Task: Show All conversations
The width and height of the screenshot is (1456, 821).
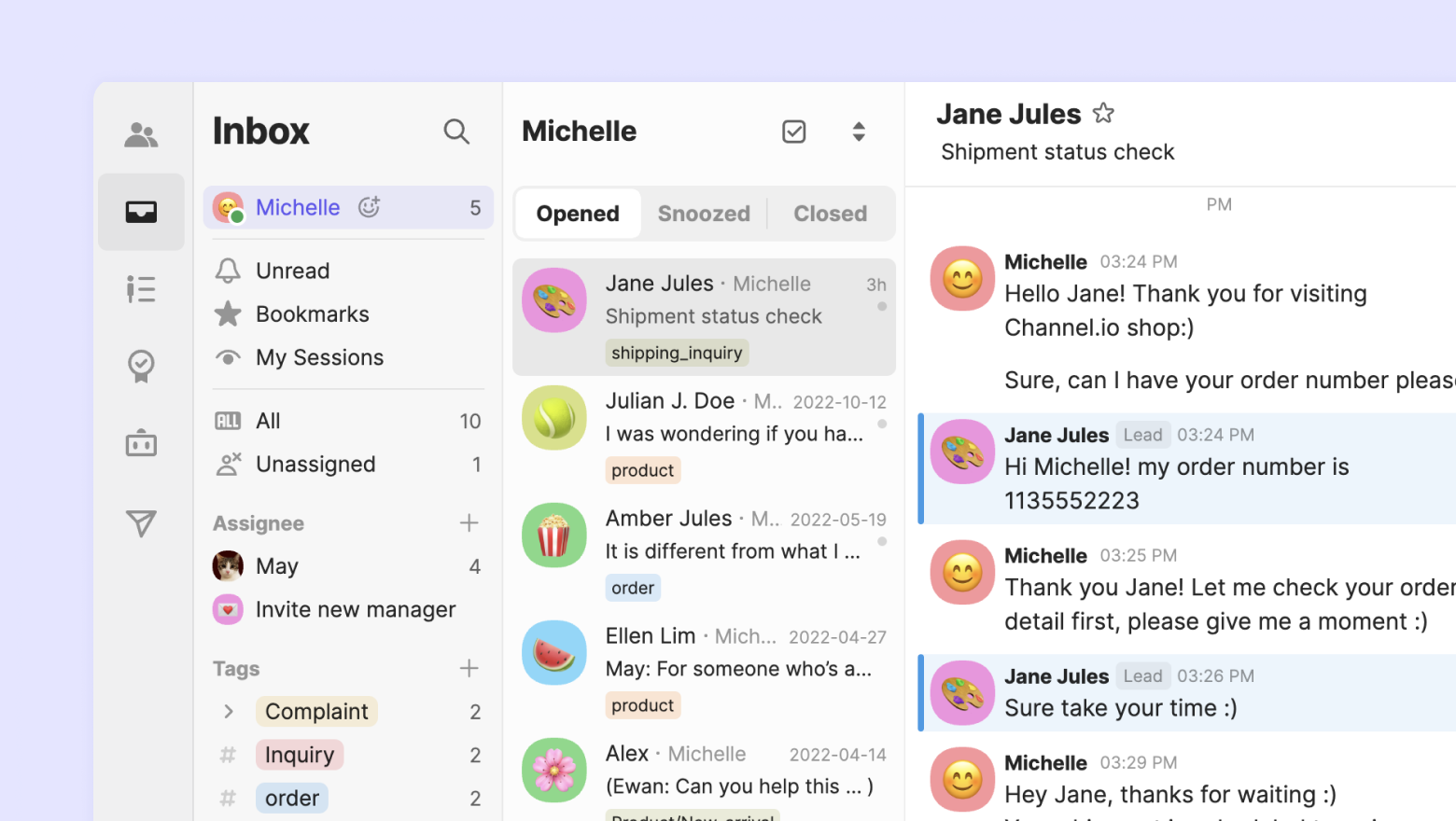Action: 349,421
